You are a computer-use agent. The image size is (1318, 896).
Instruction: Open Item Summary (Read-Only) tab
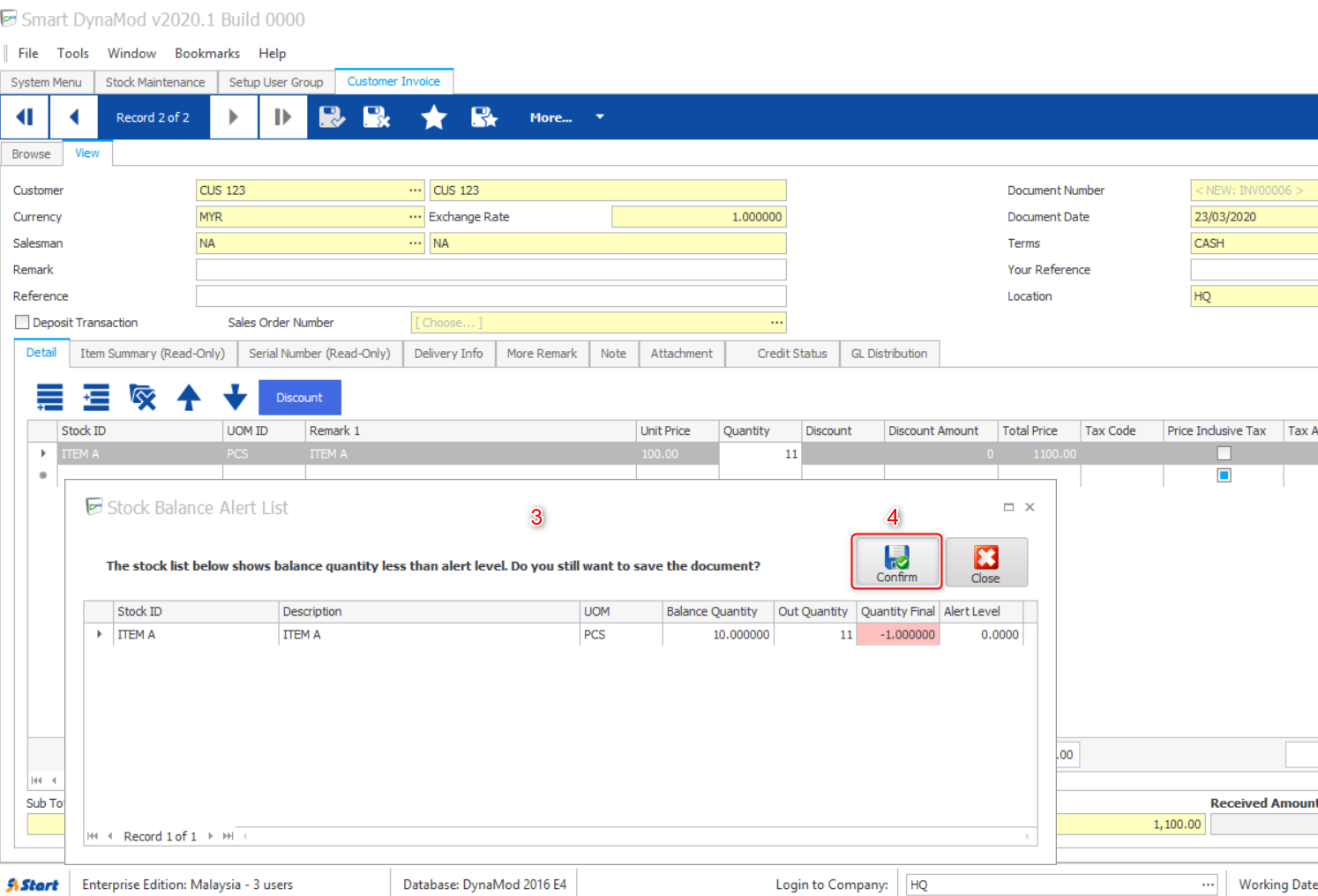click(x=153, y=354)
